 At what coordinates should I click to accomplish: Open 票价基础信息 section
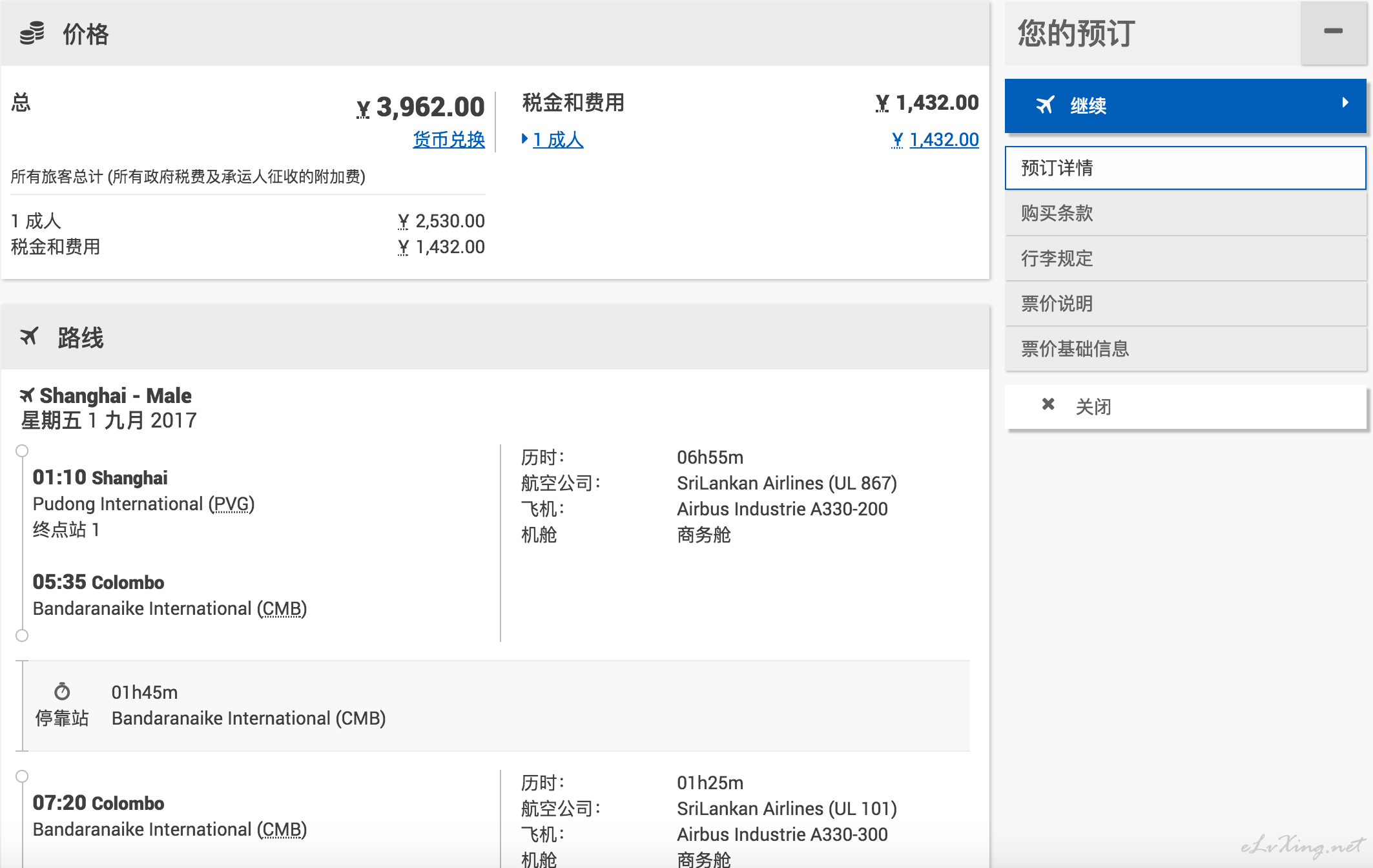(1185, 349)
